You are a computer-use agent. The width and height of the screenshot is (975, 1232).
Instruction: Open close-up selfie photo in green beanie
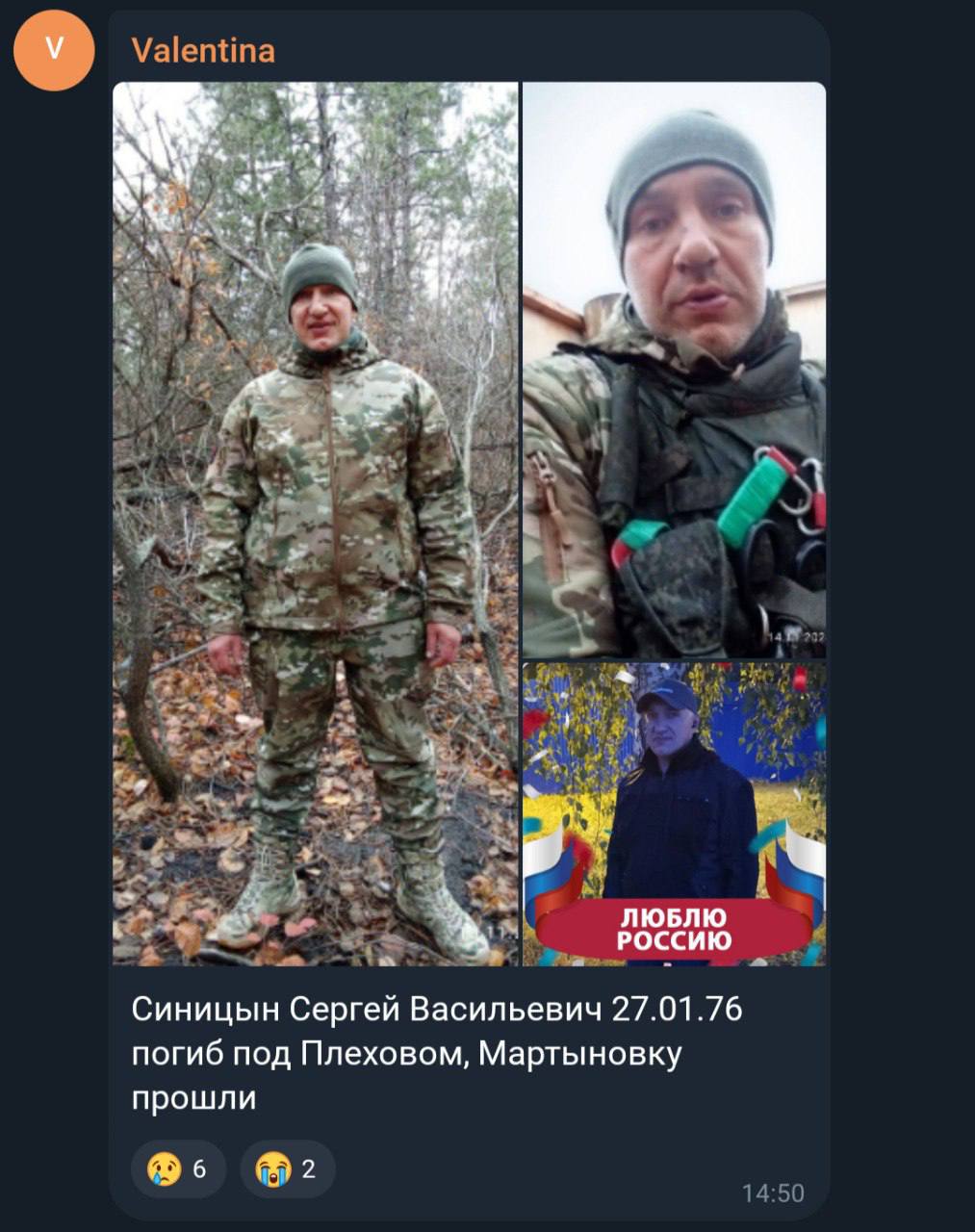[x=674, y=371]
